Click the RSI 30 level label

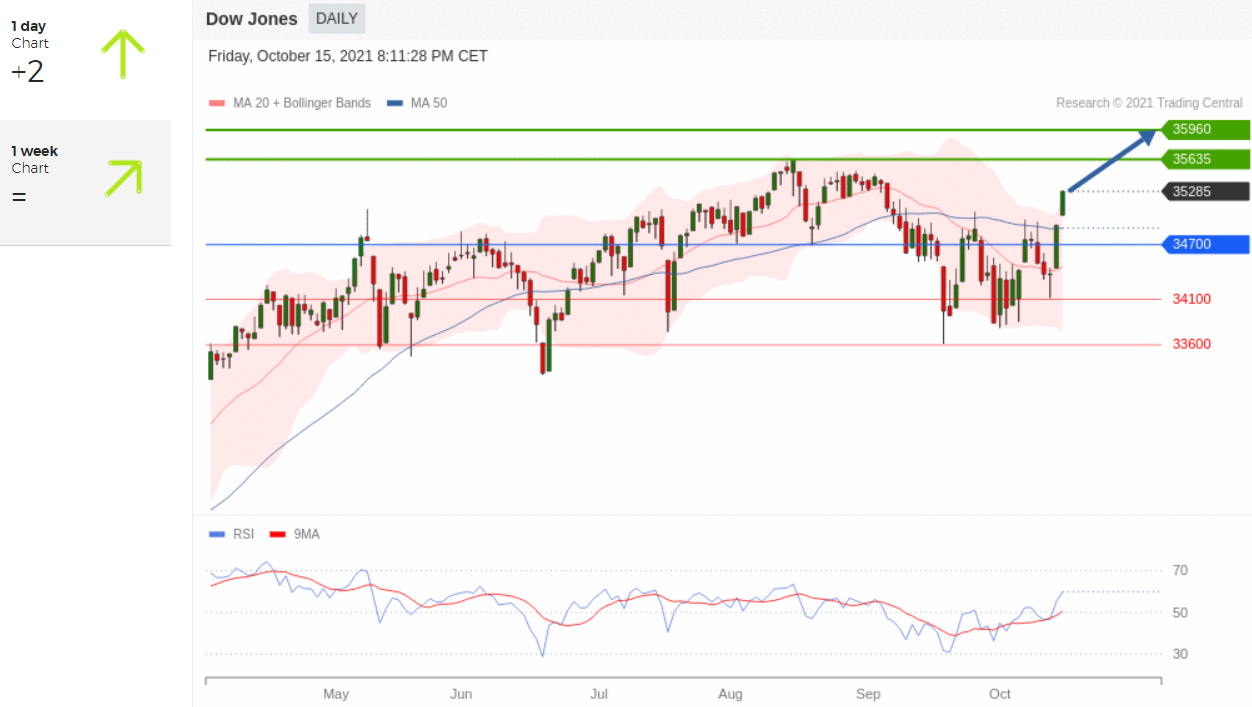pos(1180,654)
